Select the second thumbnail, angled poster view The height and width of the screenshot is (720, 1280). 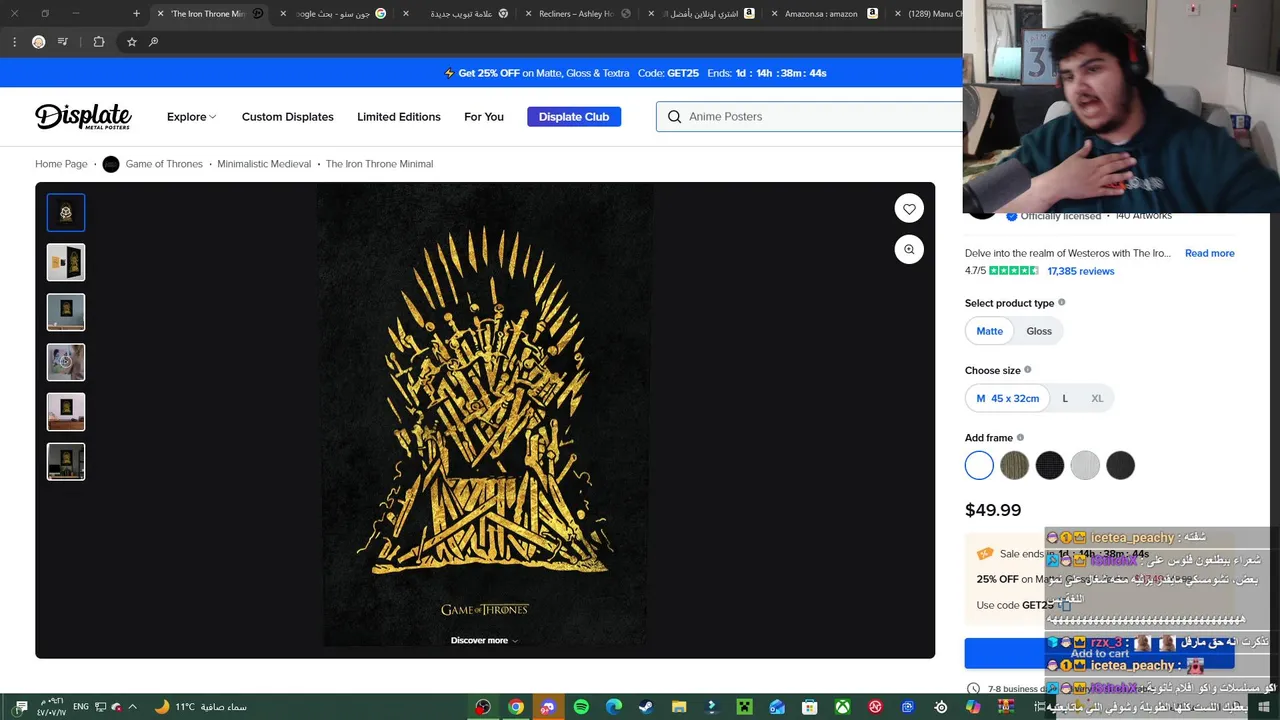point(66,263)
